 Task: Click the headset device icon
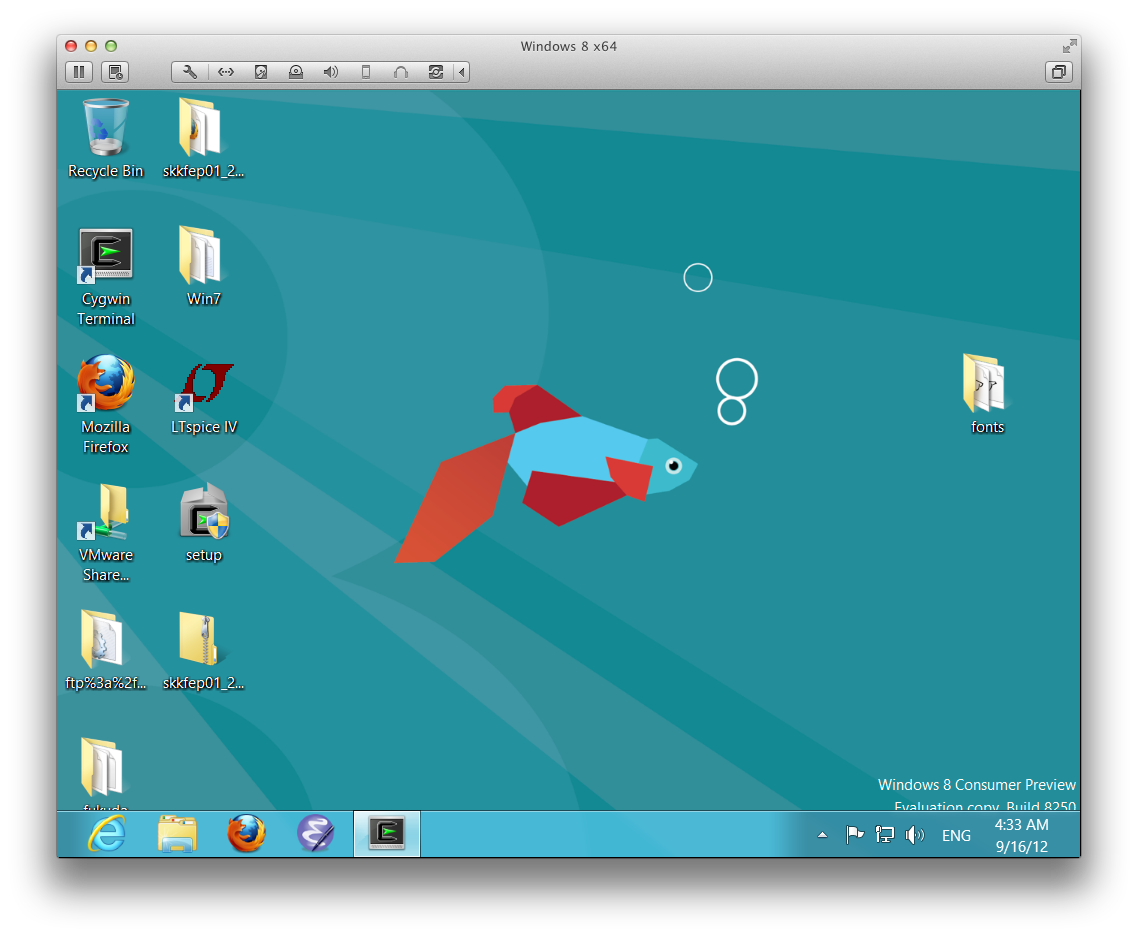[x=401, y=72]
